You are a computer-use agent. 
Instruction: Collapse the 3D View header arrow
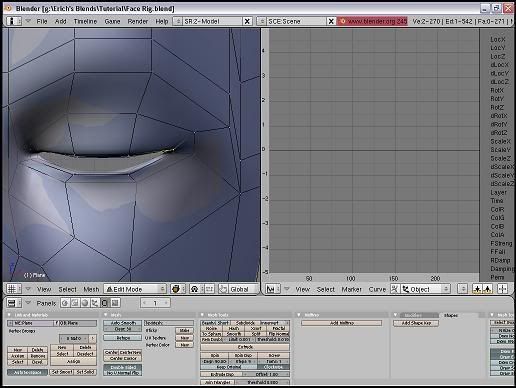[x=28, y=289]
